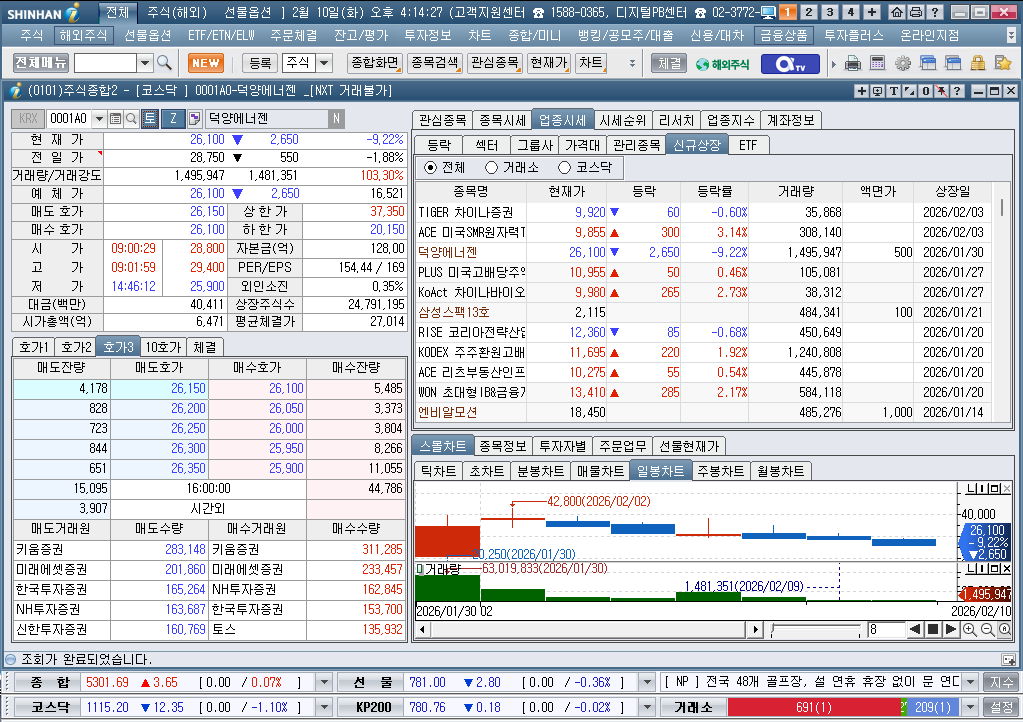The height and width of the screenshot is (722, 1023).
Task: Open the 해외주식 menu
Action: tap(83, 35)
